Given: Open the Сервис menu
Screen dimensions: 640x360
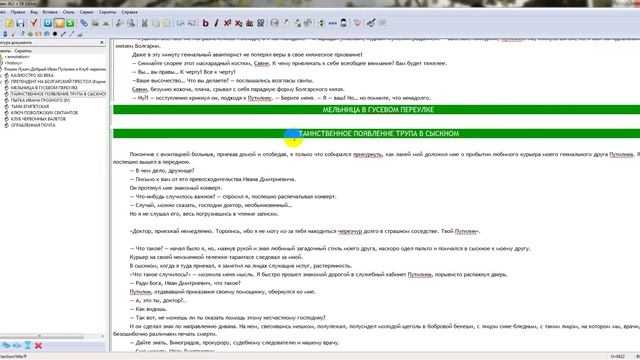Looking at the screenshot, I should click(87, 12).
